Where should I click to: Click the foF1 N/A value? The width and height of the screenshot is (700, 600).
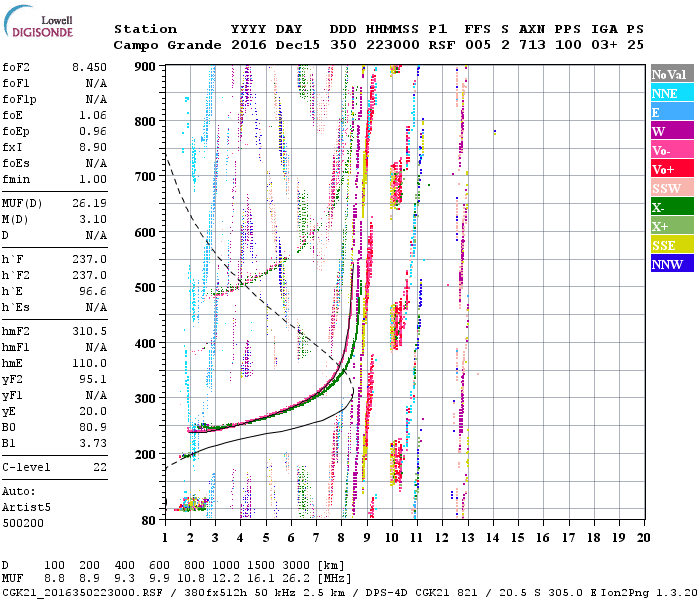point(96,83)
